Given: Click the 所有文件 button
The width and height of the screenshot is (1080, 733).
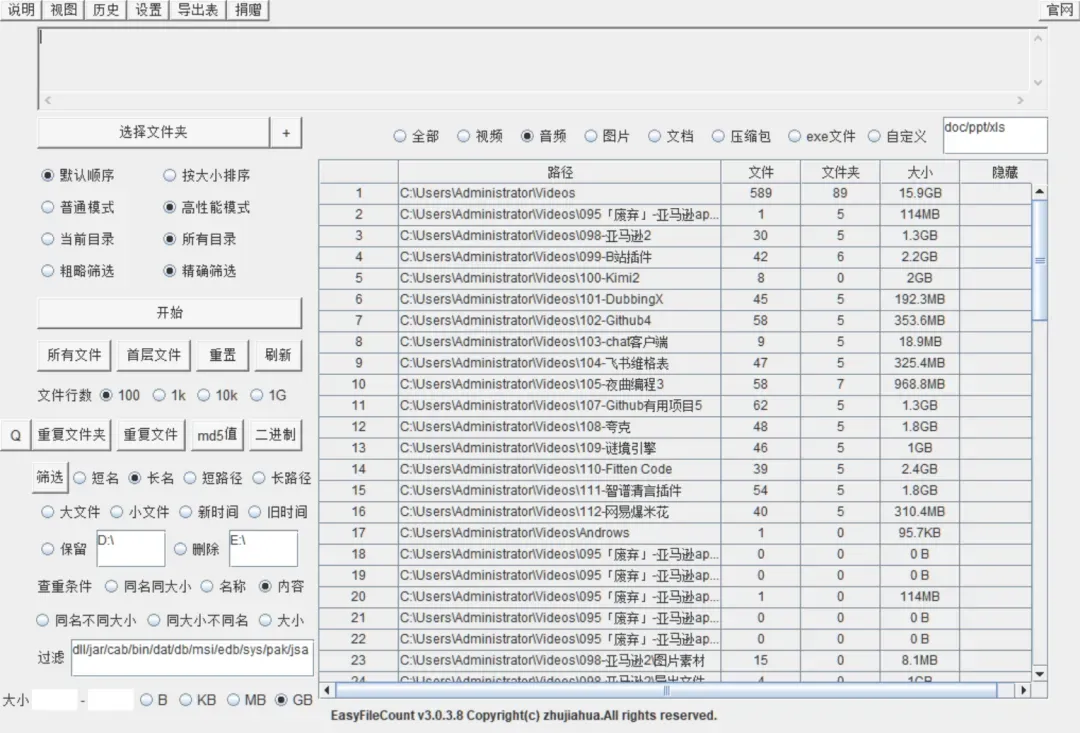Looking at the screenshot, I should point(74,355).
